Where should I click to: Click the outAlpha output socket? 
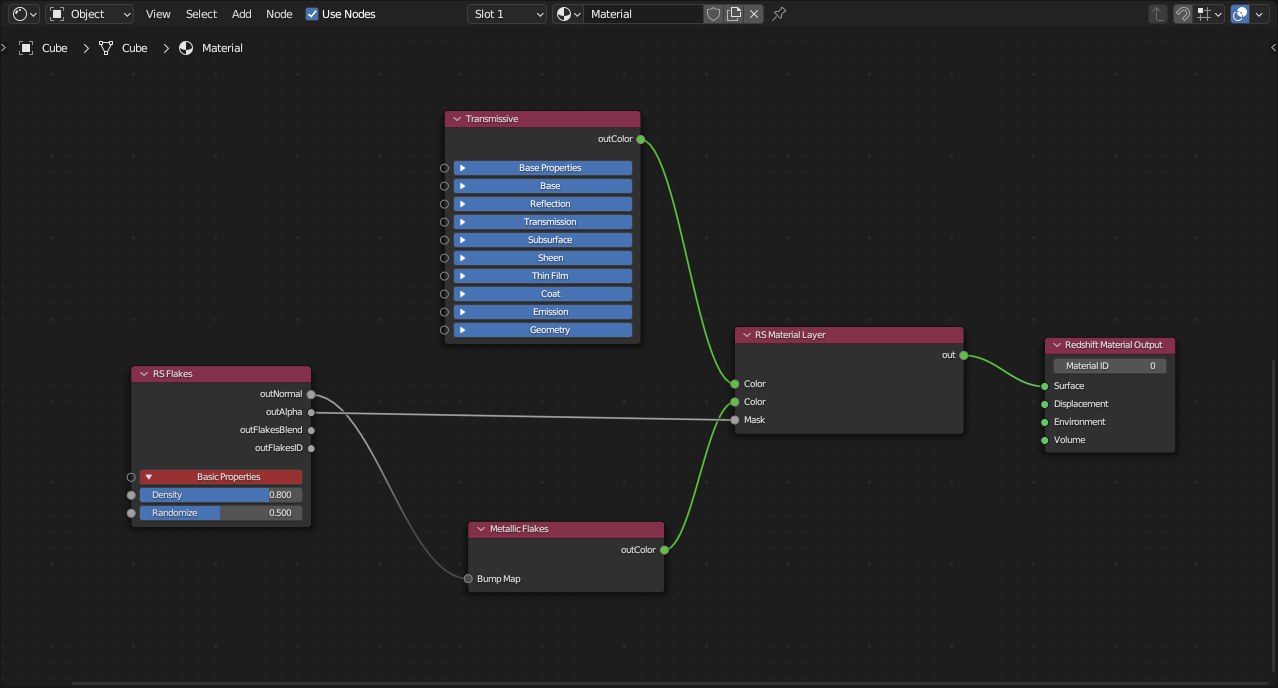click(x=311, y=412)
